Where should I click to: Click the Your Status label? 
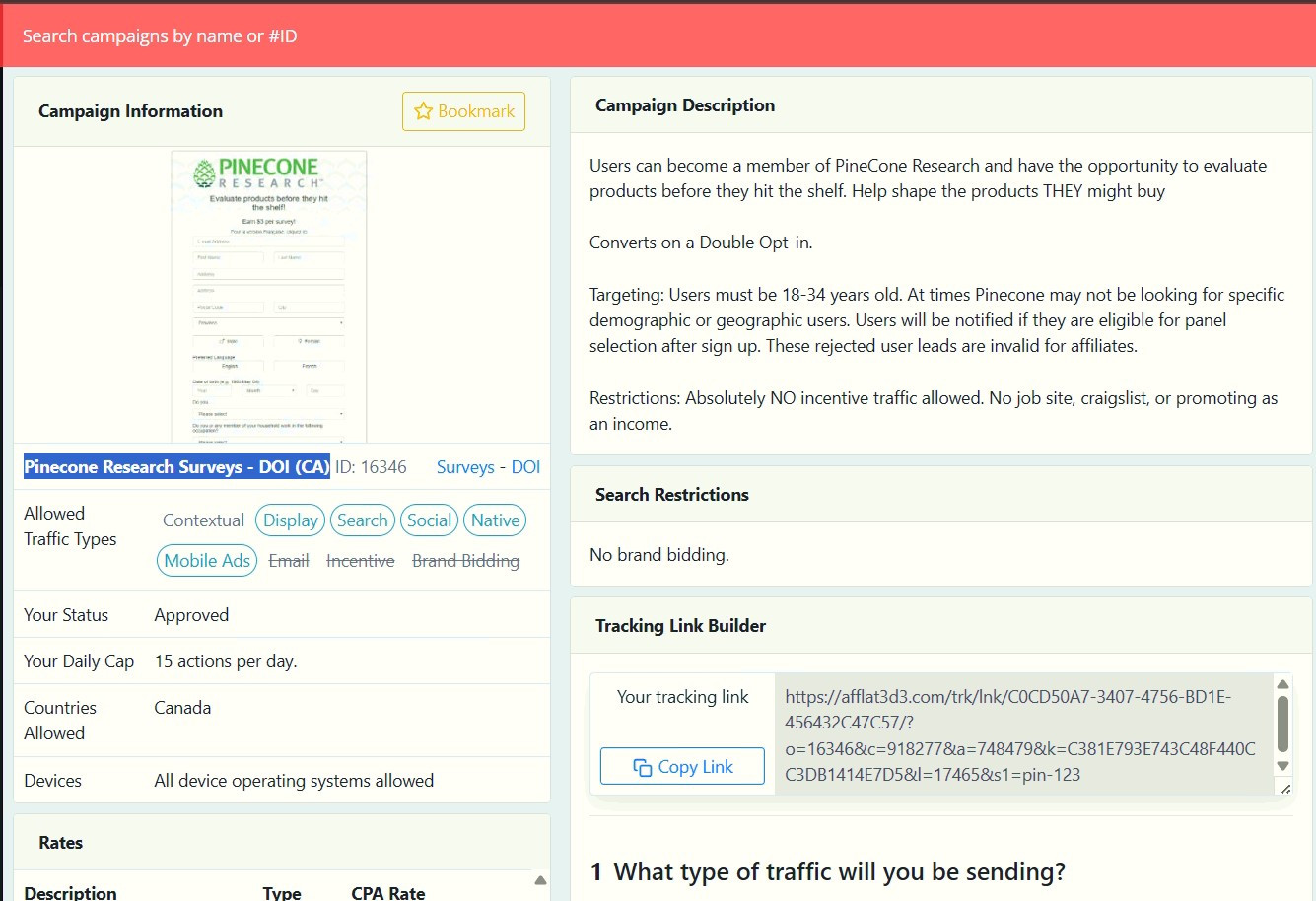pyautogui.click(x=66, y=615)
